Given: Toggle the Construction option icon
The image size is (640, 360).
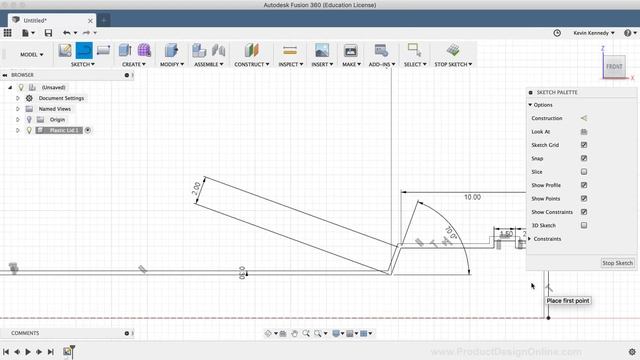Looking at the screenshot, I should click(x=584, y=118).
